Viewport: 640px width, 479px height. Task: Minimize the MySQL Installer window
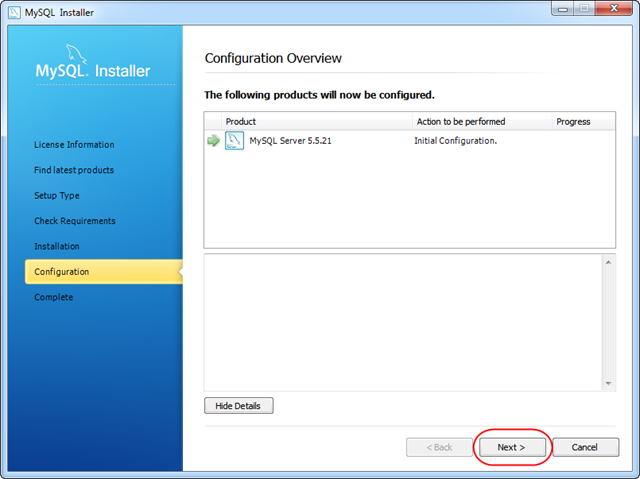point(563,9)
